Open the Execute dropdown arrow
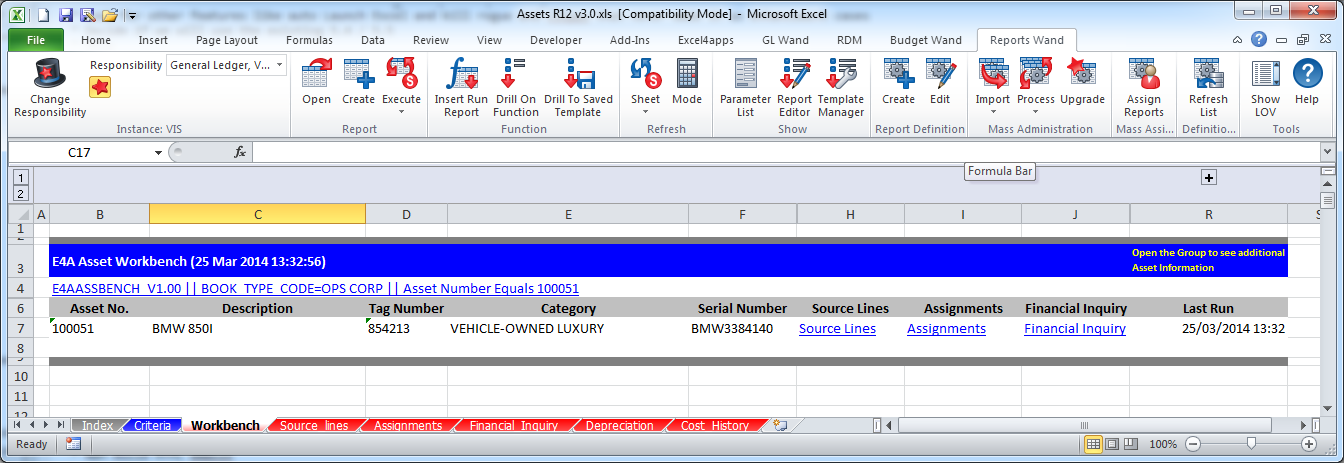This screenshot has height=463, width=1344. (401, 111)
